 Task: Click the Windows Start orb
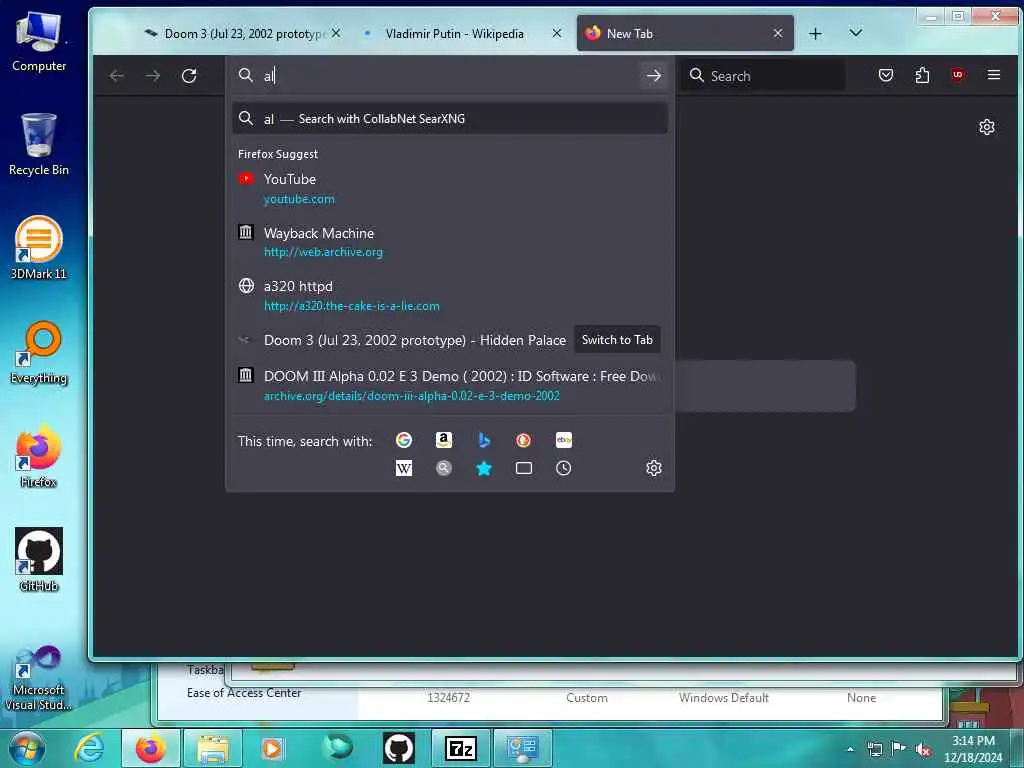coord(26,748)
